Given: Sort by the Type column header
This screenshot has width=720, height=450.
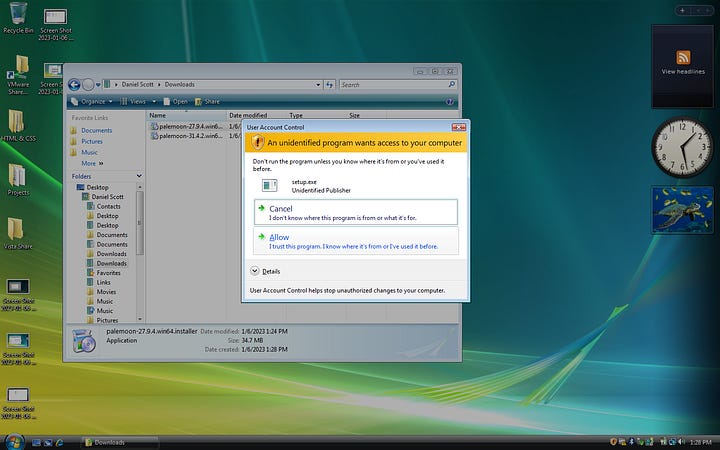Looking at the screenshot, I should coord(316,115).
